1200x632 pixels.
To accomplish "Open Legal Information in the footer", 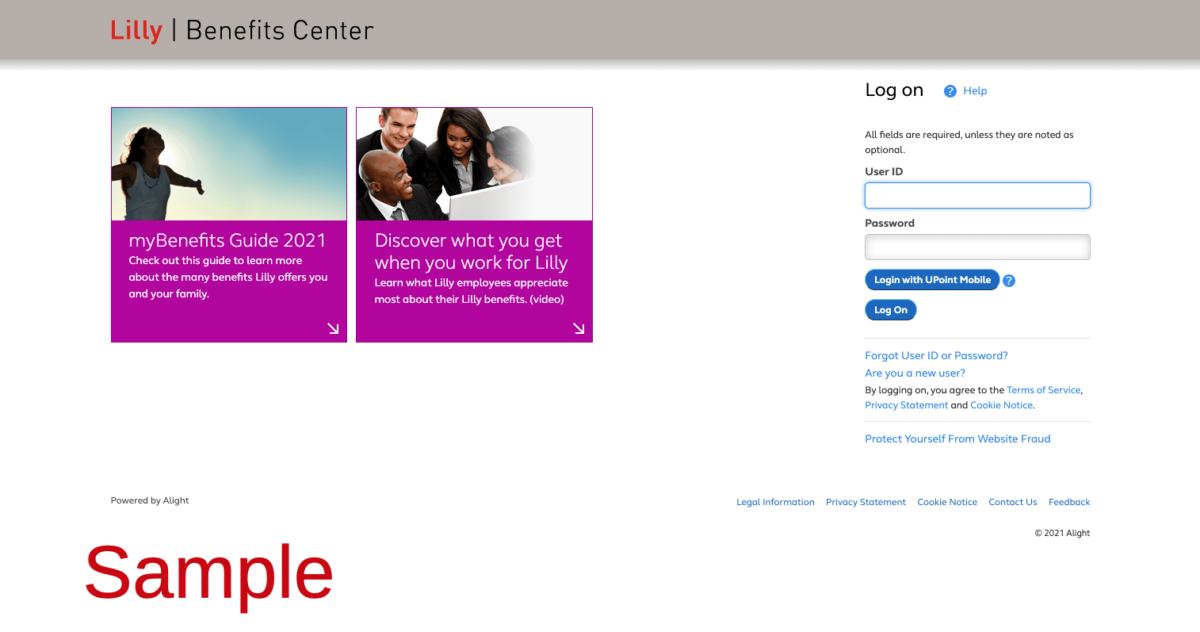I will tap(775, 502).
